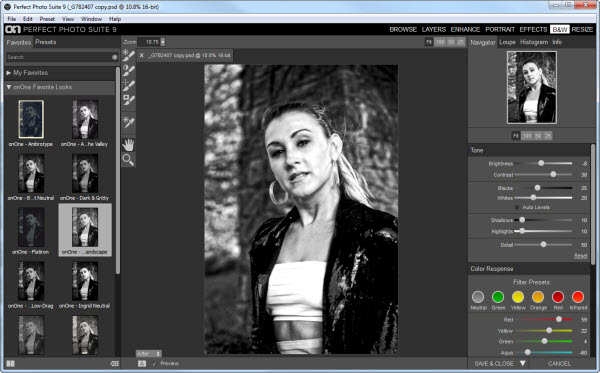Viewport: 600px width, 373px height.
Task: Select the dotted selective brush tool icon
Action: tap(129, 85)
